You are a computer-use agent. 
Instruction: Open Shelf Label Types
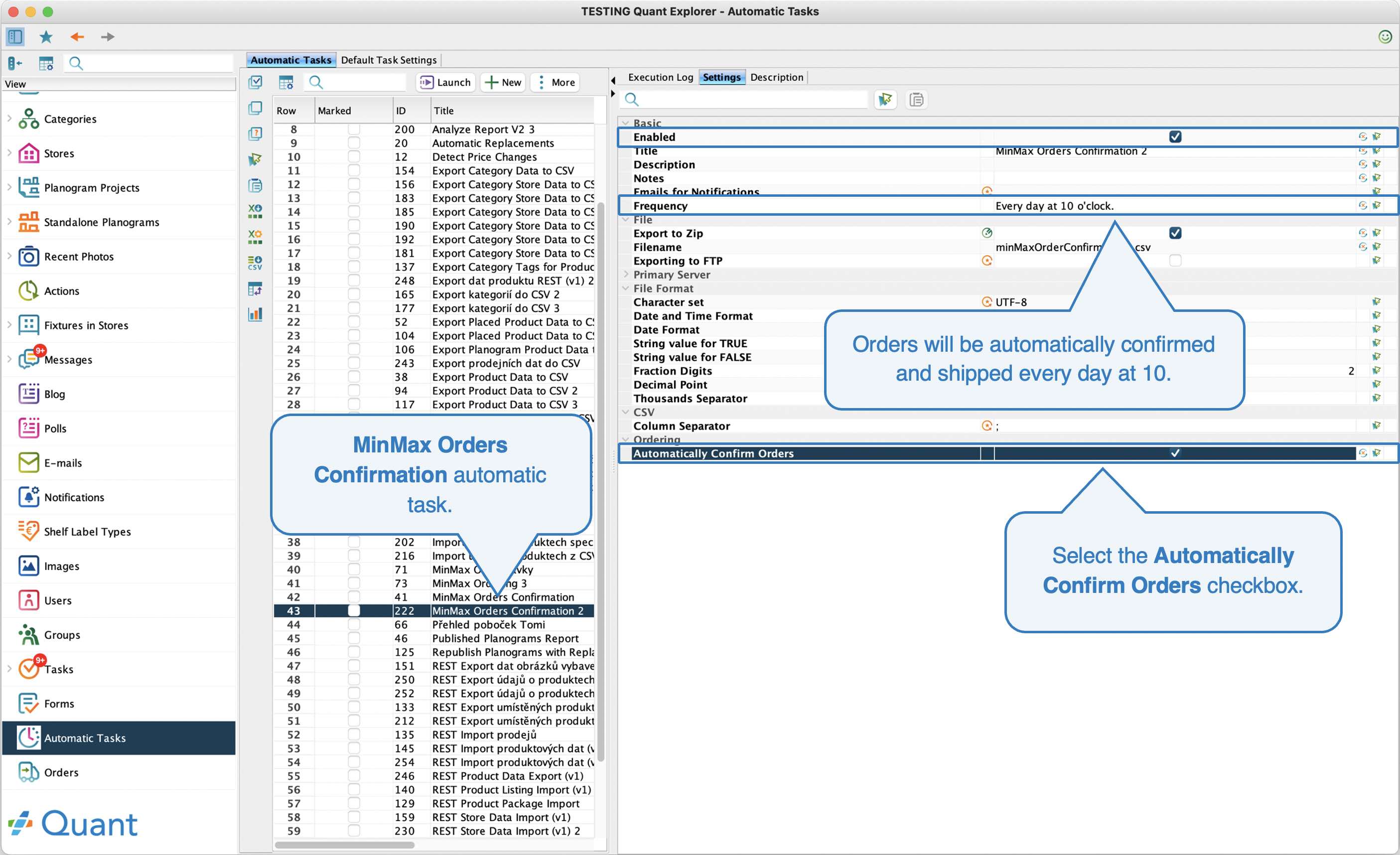pos(87,532)
